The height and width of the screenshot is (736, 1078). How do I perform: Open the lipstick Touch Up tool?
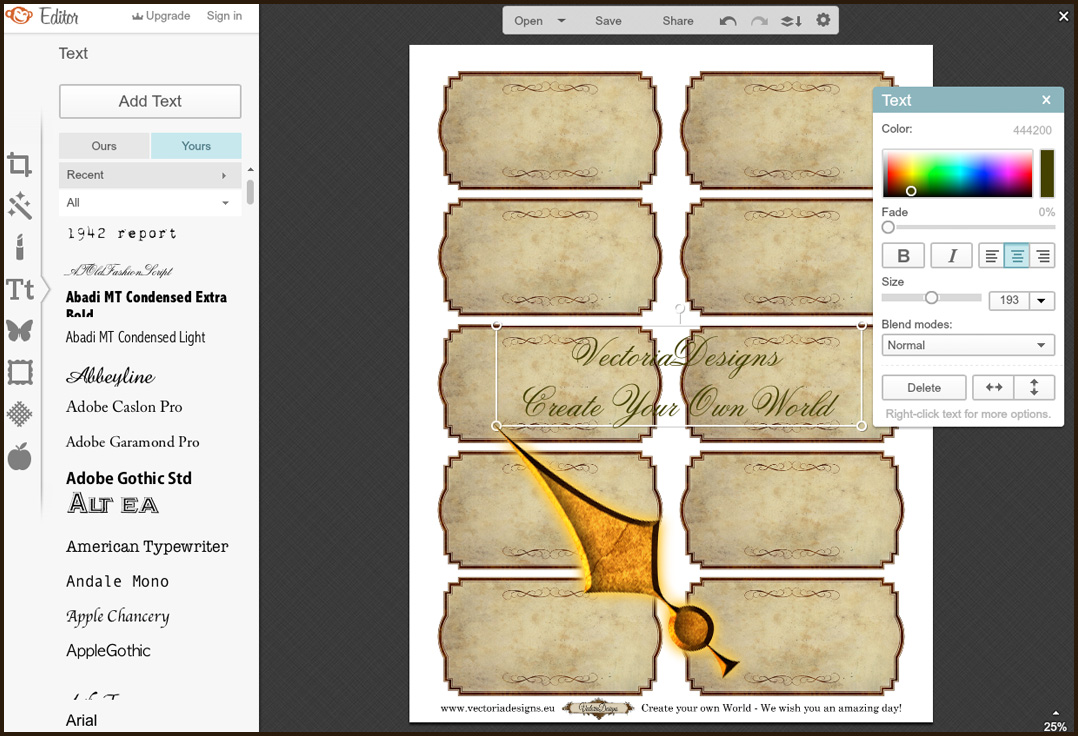point(19,247)
